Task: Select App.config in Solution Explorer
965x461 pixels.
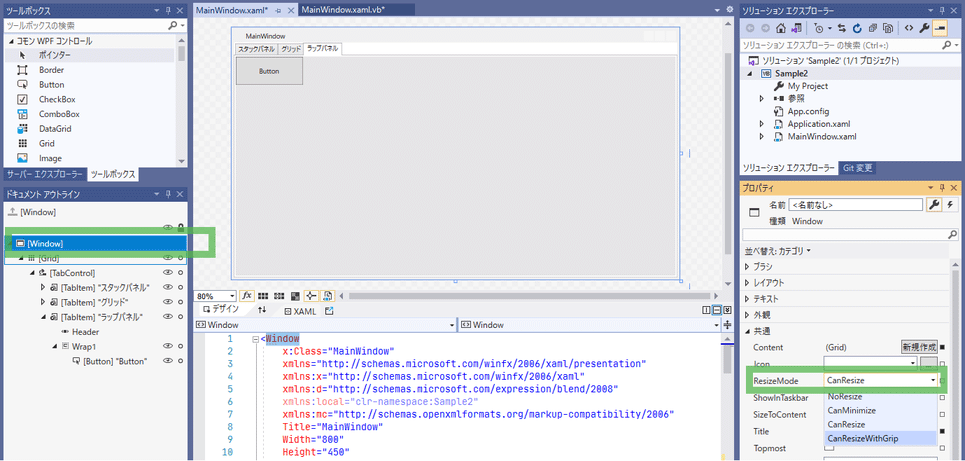Action: click(x=808, y=111)
